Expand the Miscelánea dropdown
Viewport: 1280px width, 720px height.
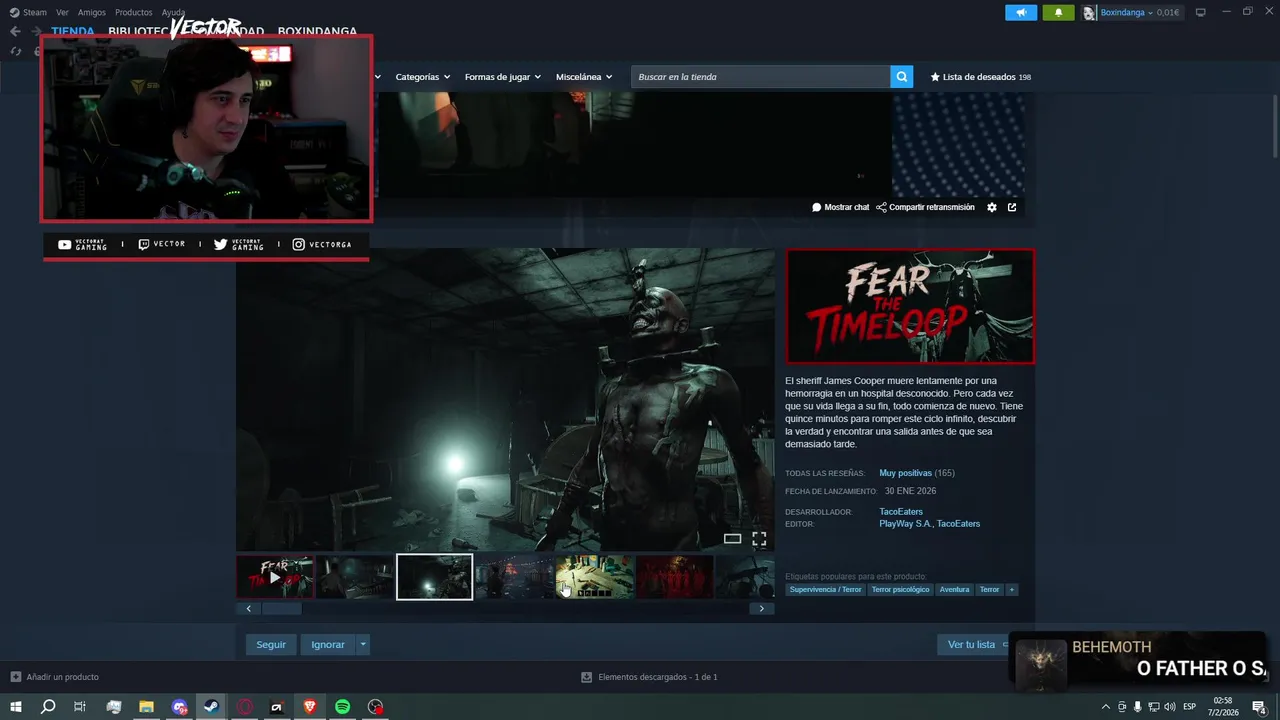click(x=584, y=77)
